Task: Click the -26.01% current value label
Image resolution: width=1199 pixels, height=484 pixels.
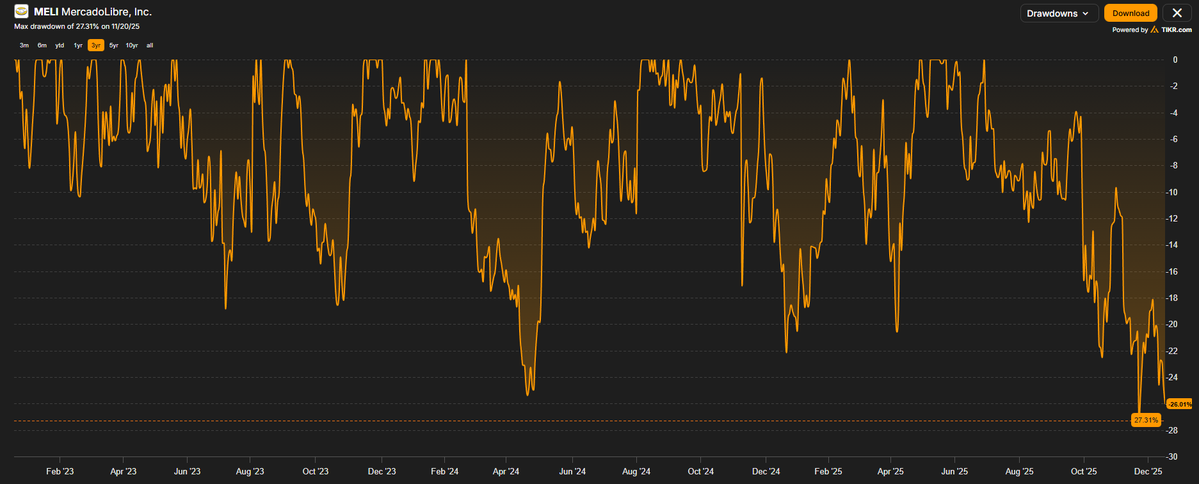Action: 1180,404
